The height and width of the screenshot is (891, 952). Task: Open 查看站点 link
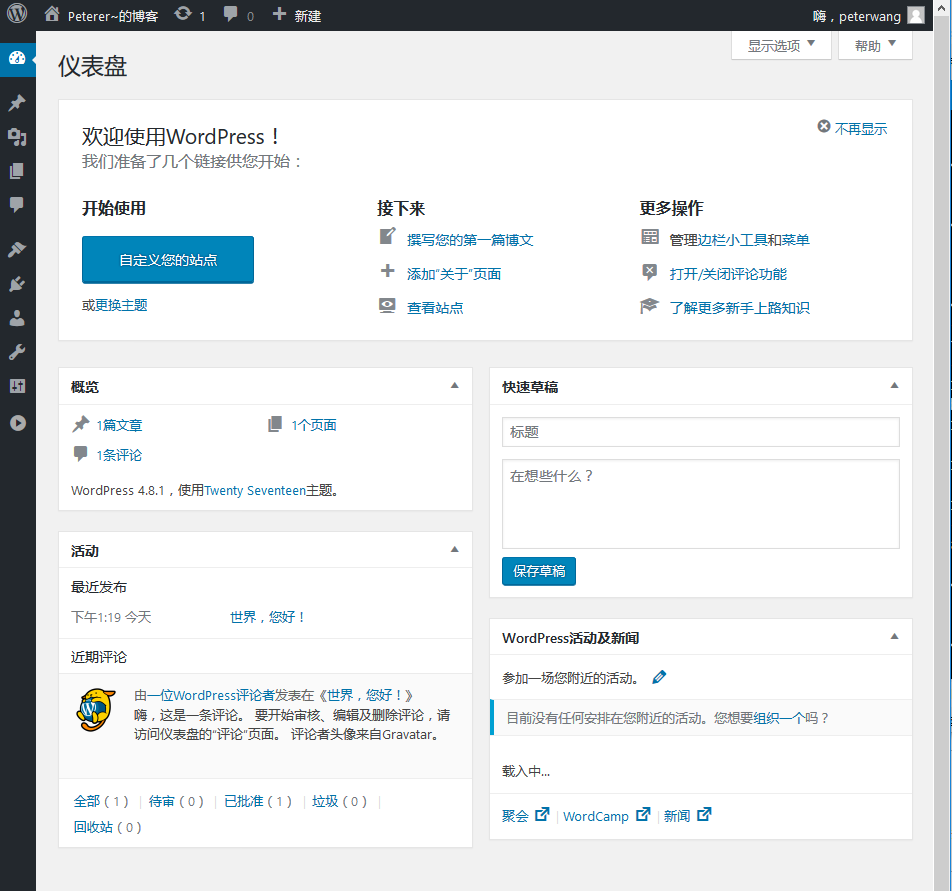(435, 308)
